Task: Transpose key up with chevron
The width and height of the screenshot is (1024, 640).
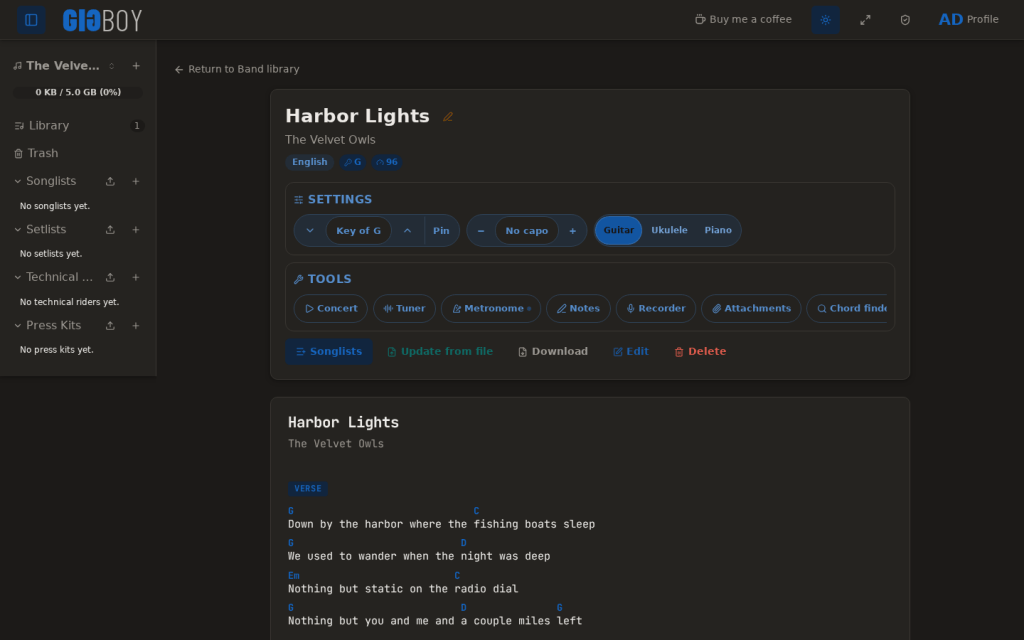Action: click(x=408, y=231)
